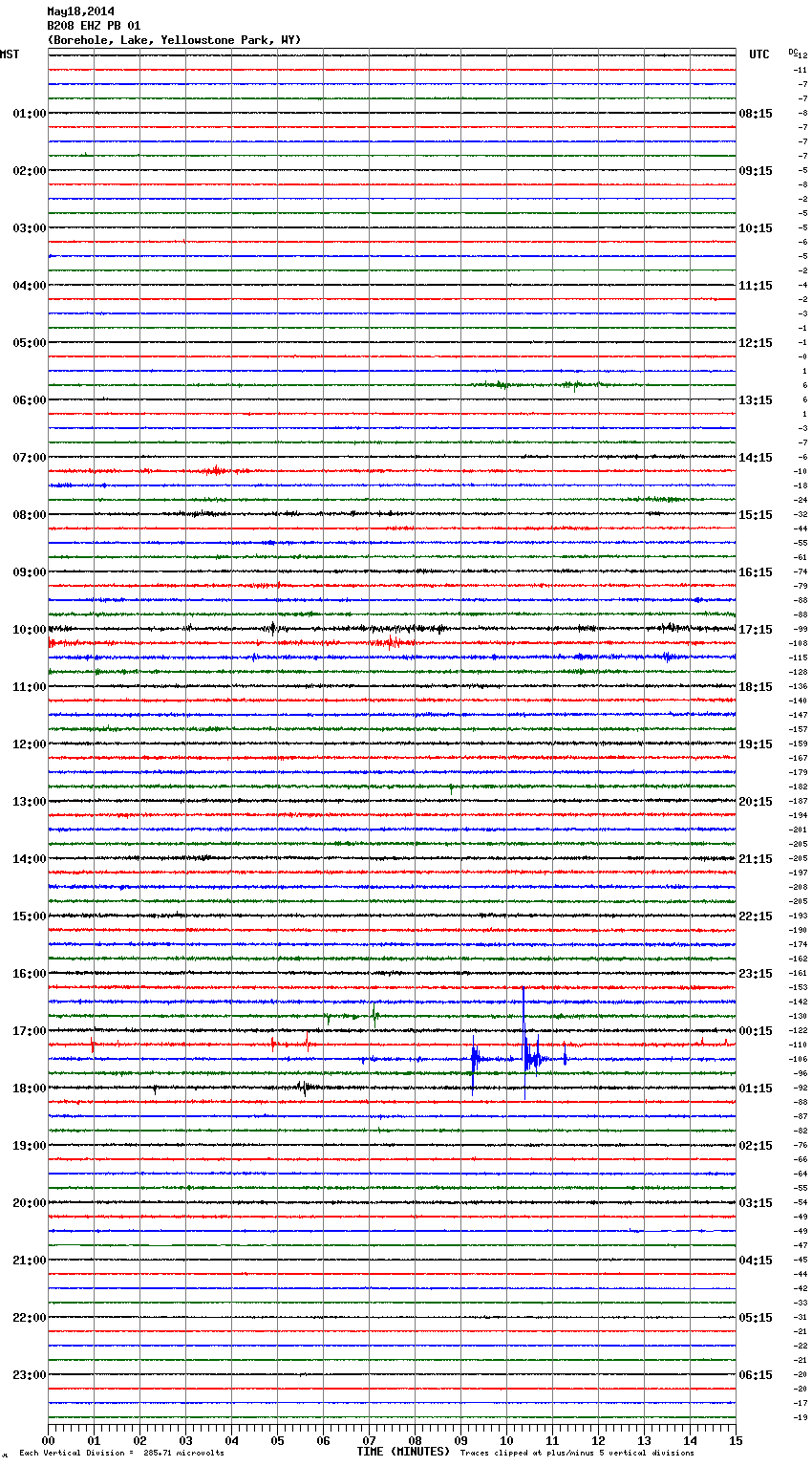Click the Traces clipped footer note
Screen dimensions: 812x1466
coord(577,1453)
